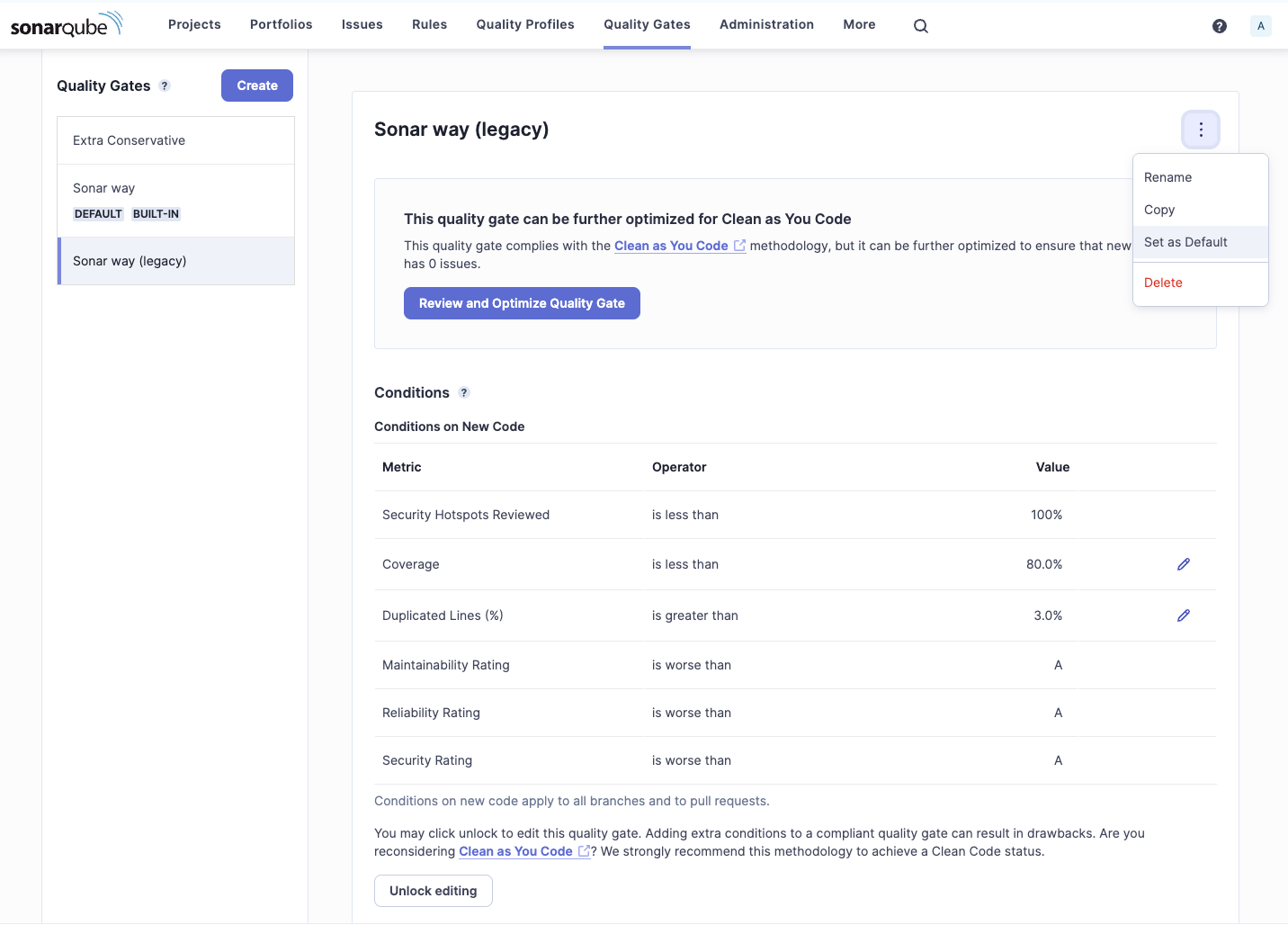Toggle the three-dot actions menu
Viewport: 1288px width, 925px height.
click(x=1200, y=130)
